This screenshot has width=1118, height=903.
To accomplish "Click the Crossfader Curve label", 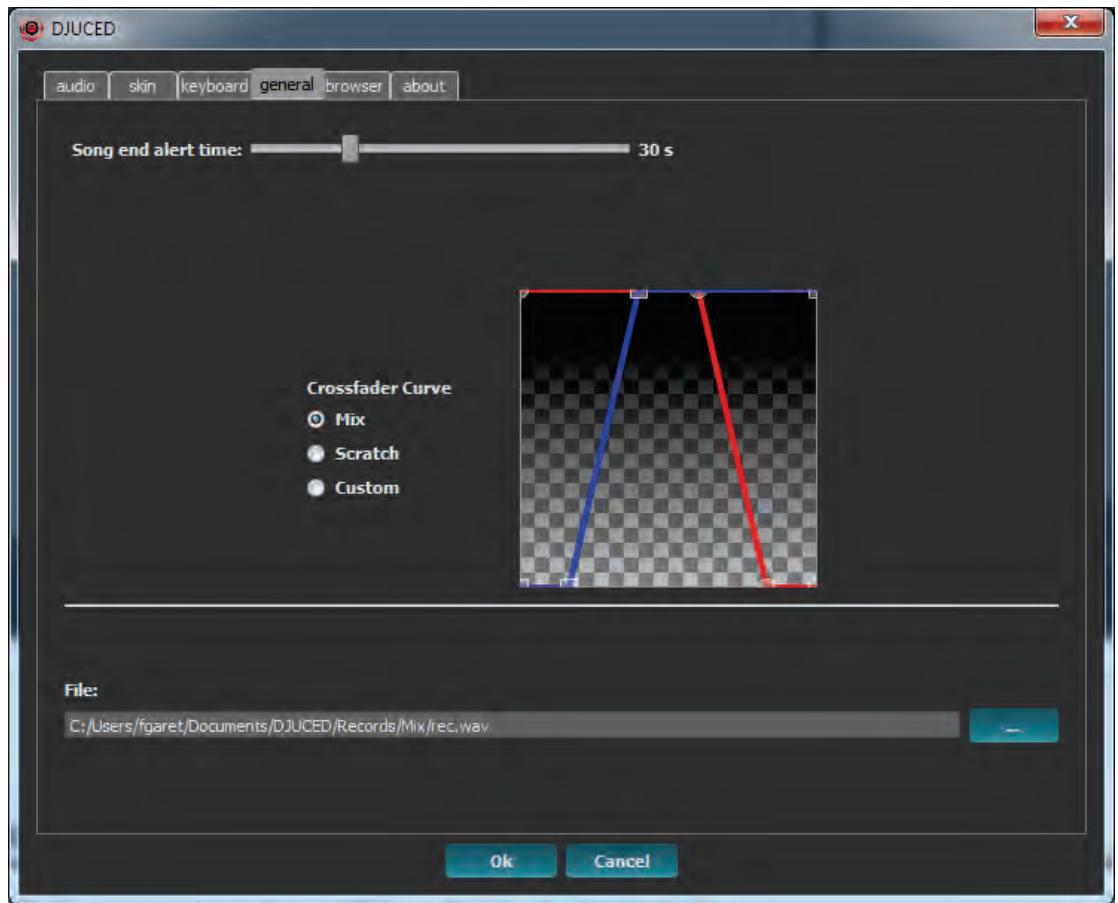I will [379, 388].
